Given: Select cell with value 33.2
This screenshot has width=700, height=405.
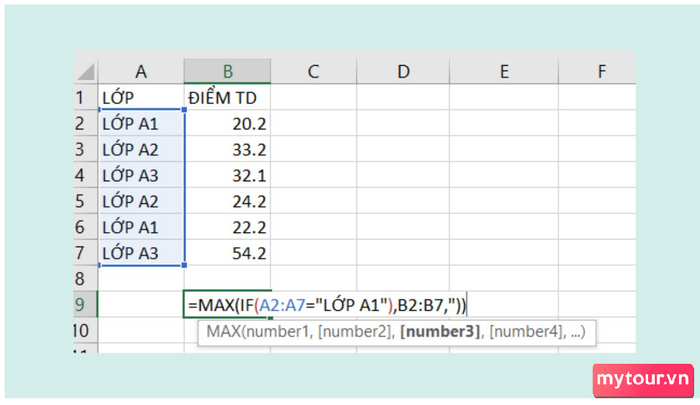Looking at the screenshot, I should click(x=227, y=149).
